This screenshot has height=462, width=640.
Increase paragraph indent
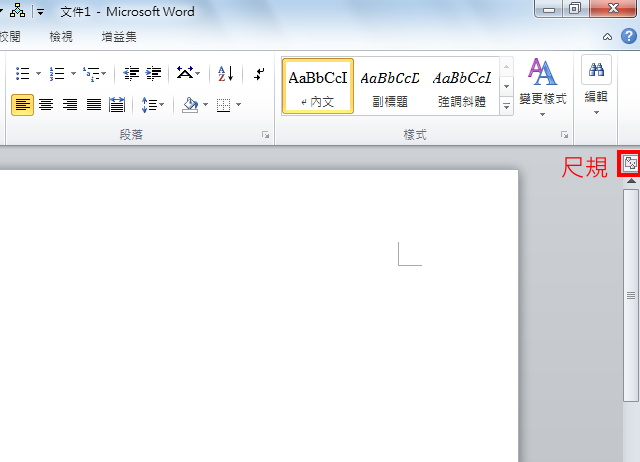[x=154, y=74]
